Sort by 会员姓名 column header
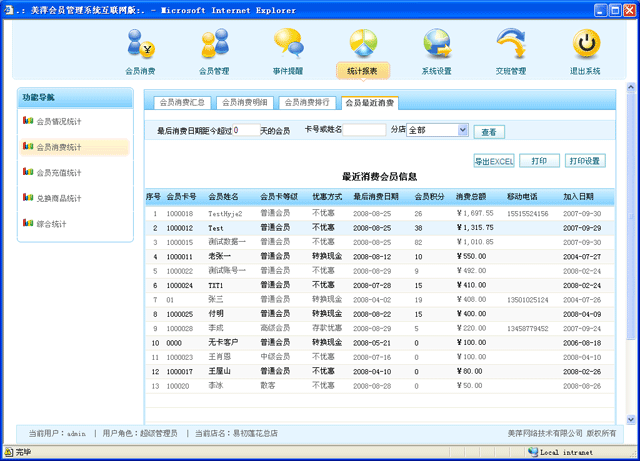Image resolution: width=640 pixels, height=461 pixels. (x=223, y=197)
